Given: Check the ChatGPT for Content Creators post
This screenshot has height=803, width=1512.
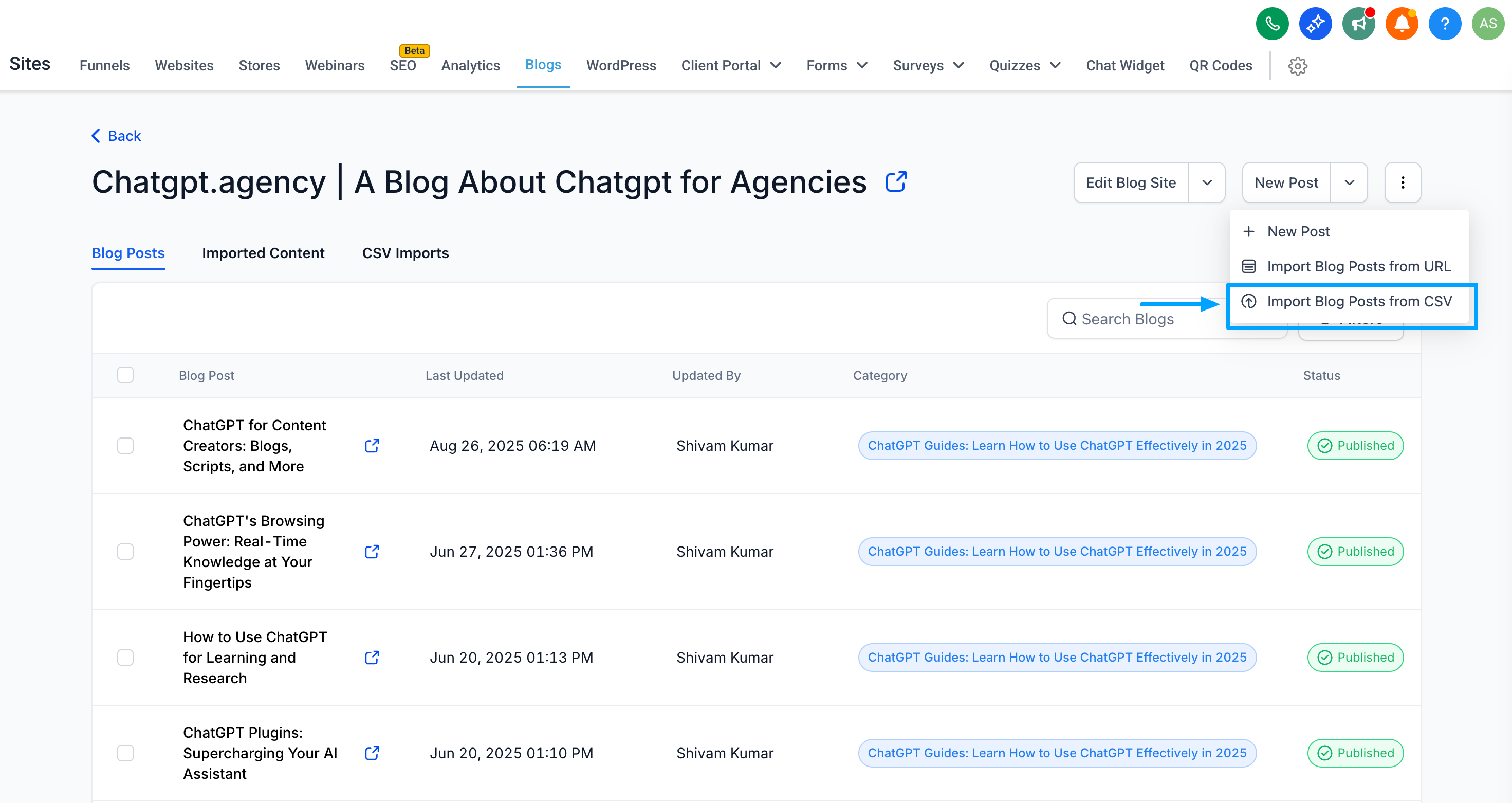Looking at the screenshot, I should (x=125, y=446).
